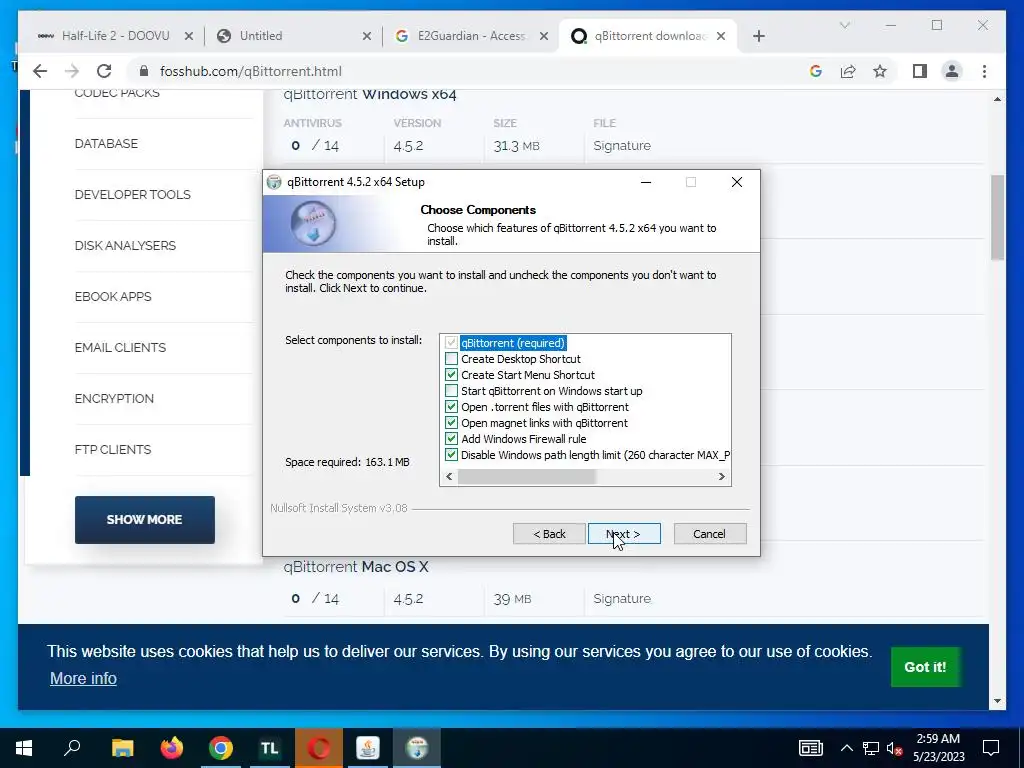Show hidden system tray icons
Viewport: 1024px width, 768px height.
click(x=846, y=748)
